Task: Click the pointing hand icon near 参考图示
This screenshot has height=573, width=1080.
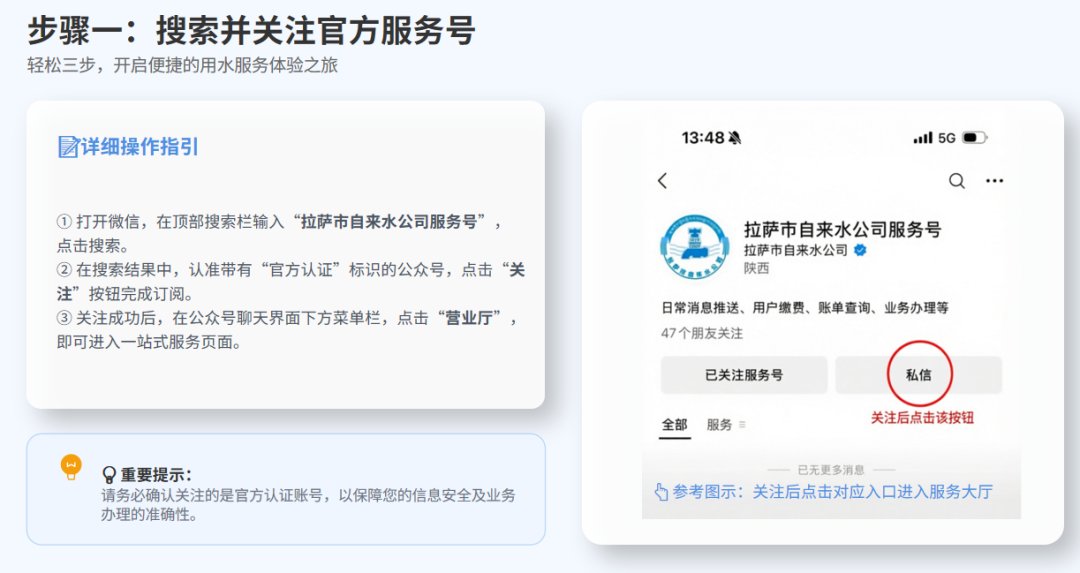Action: pyautogui.click(x=661, y=492)
